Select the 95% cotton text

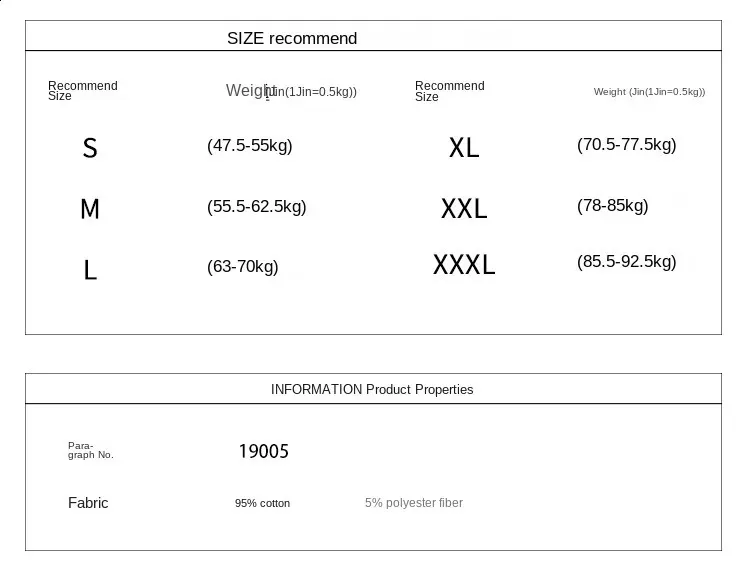click(262, 504)
